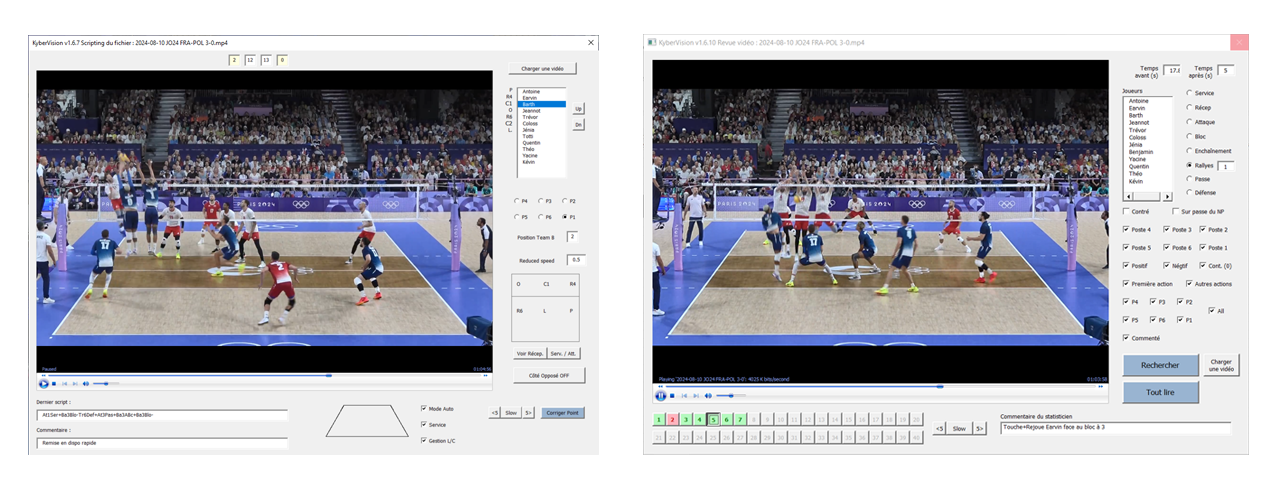Jump to rally number 2 marker
The image size is (1280, 494).
(671, 419)
